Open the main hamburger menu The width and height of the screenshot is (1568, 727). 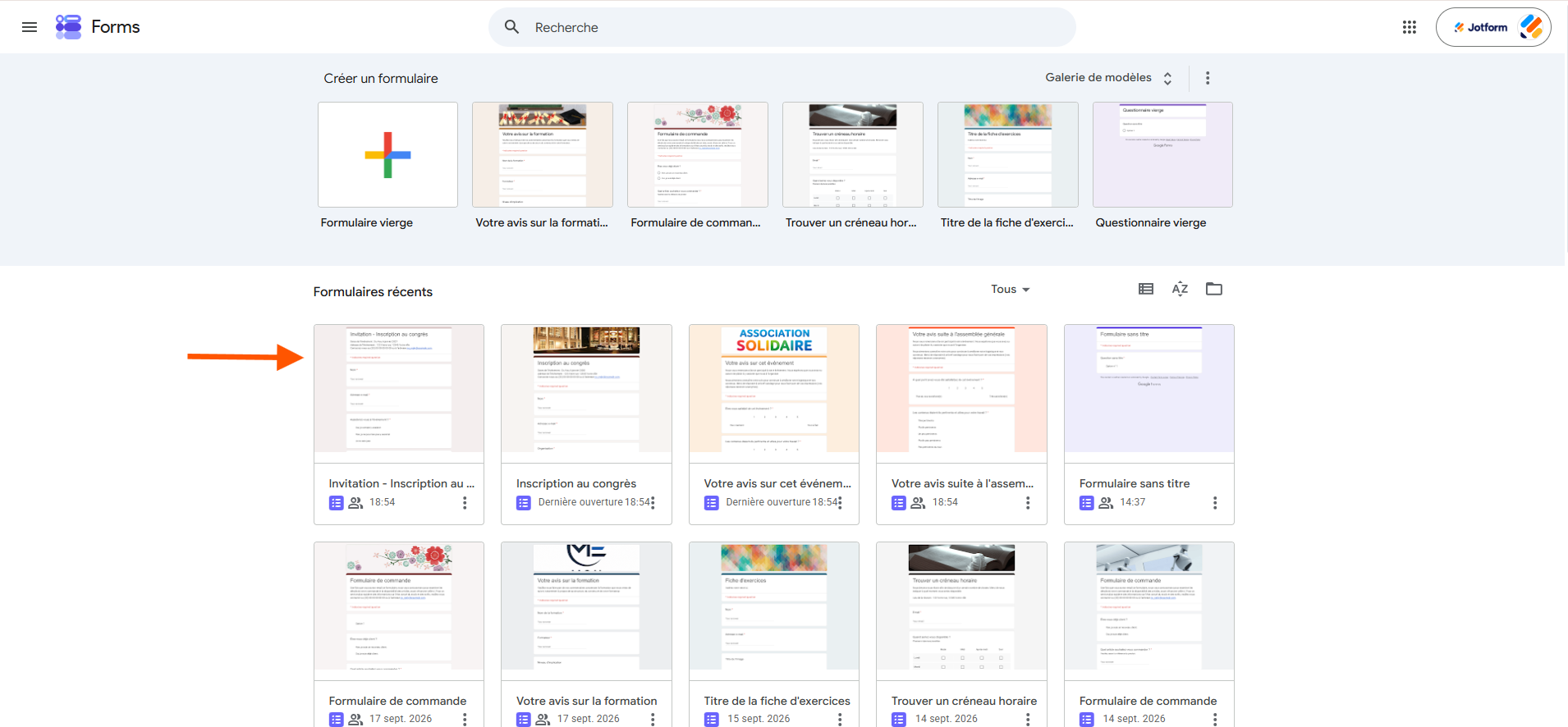coord(30,27)
